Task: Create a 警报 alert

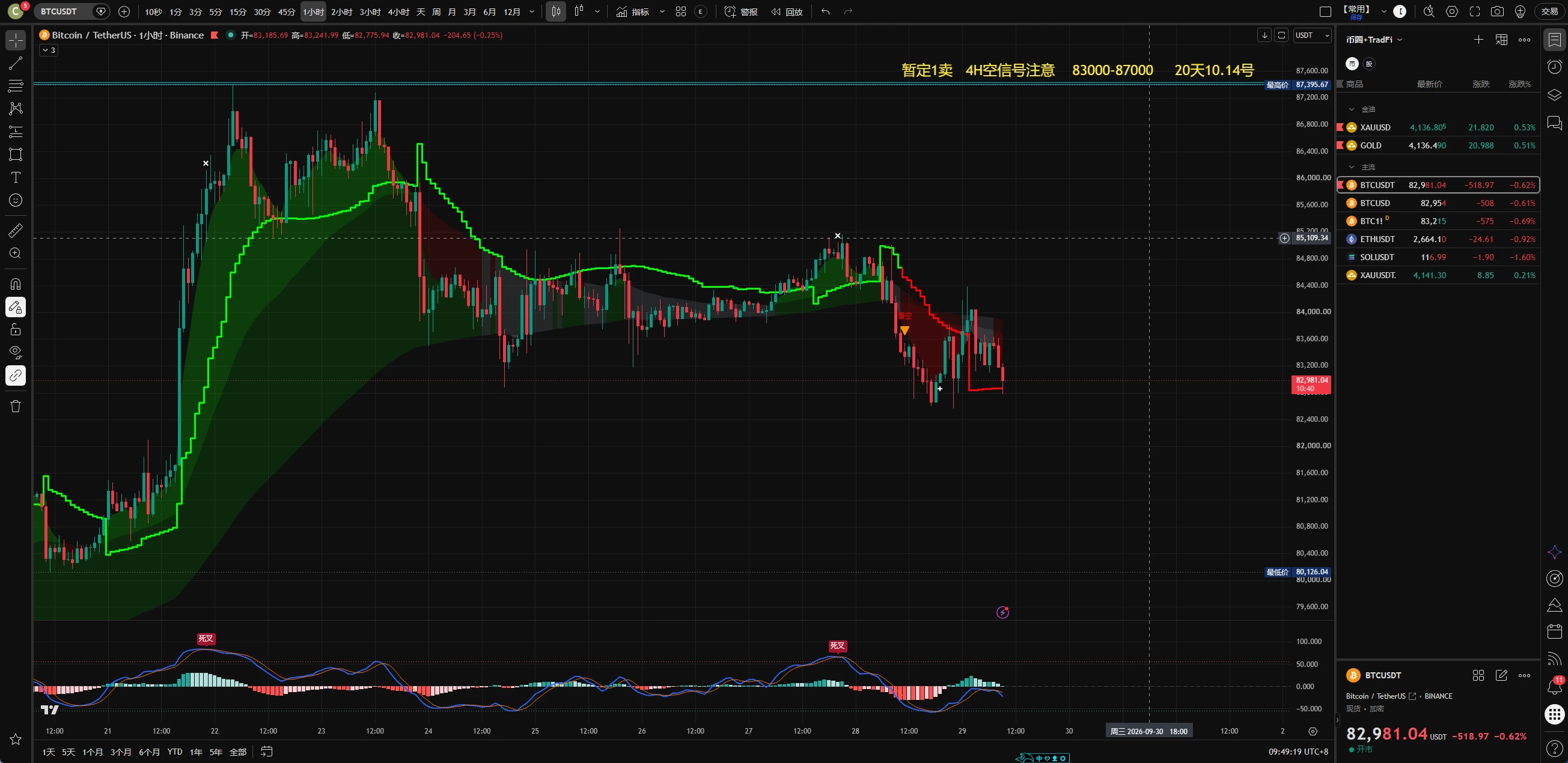Action: pos(742,11)
